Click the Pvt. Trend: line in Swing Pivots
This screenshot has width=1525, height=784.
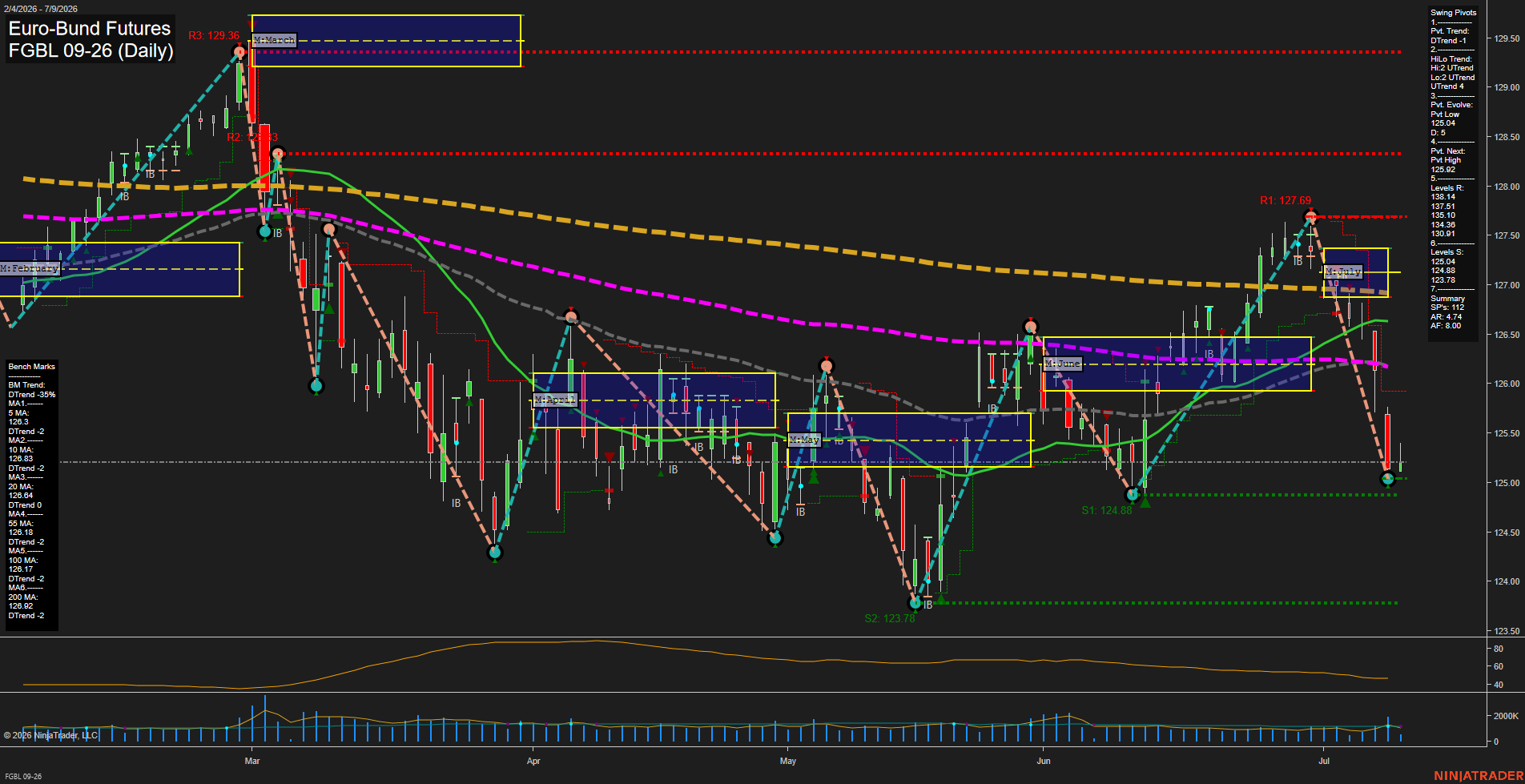(x=1450, y=31)
